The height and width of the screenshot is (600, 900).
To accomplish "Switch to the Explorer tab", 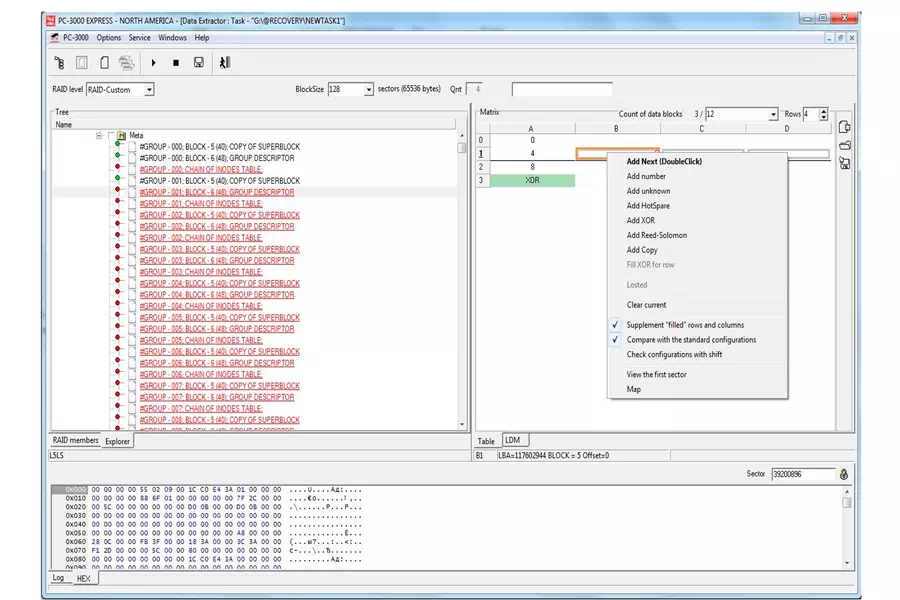I will tap(117, 442).
